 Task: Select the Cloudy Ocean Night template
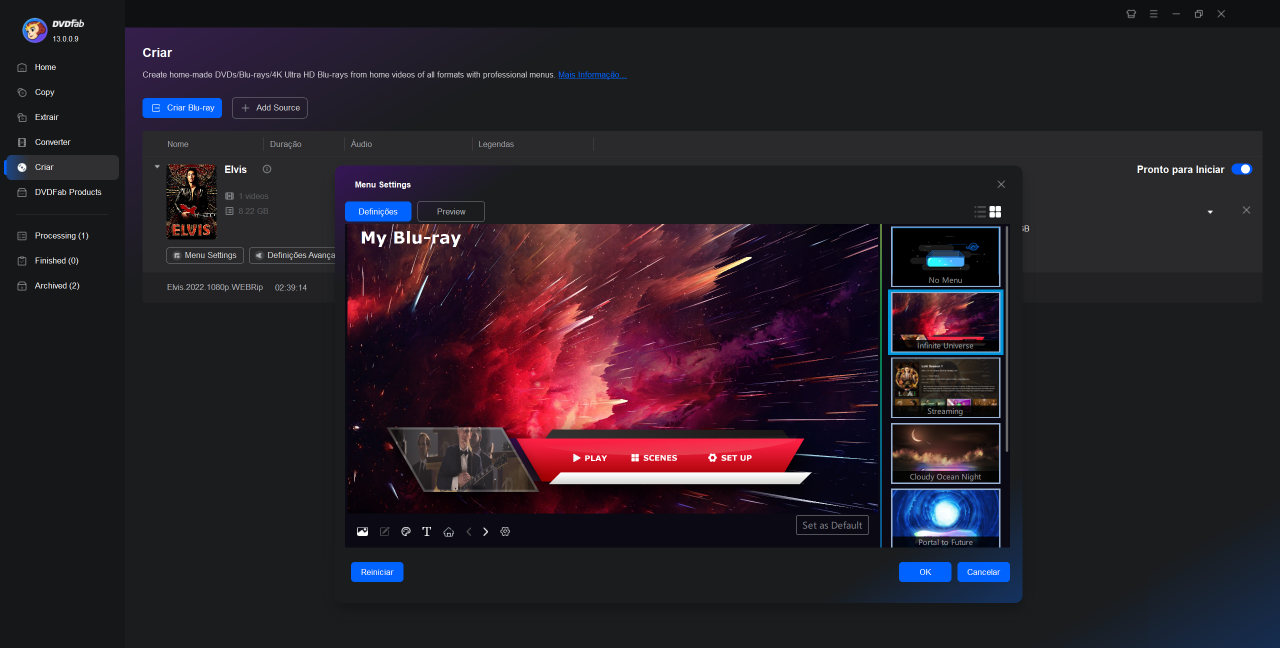pyautogui.click(x=945, y=453)
